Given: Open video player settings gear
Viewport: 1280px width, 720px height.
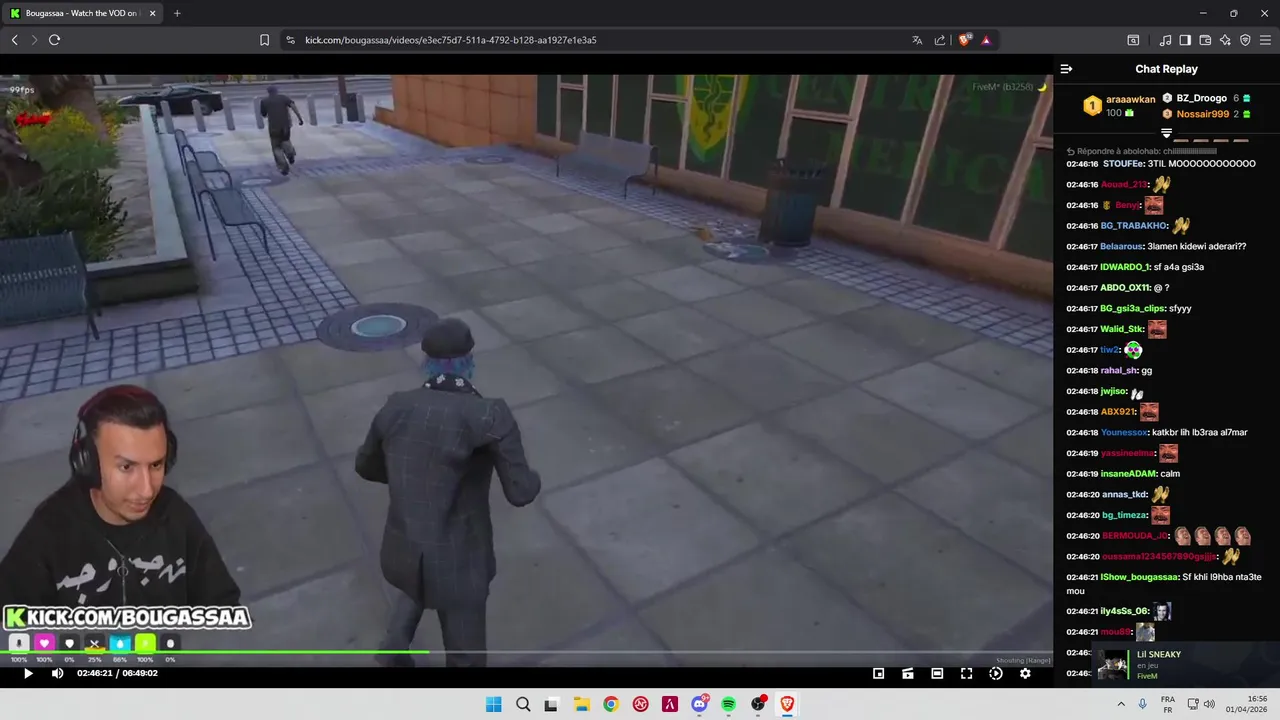Looking at the screenshot, I should tap(1025, 673).
